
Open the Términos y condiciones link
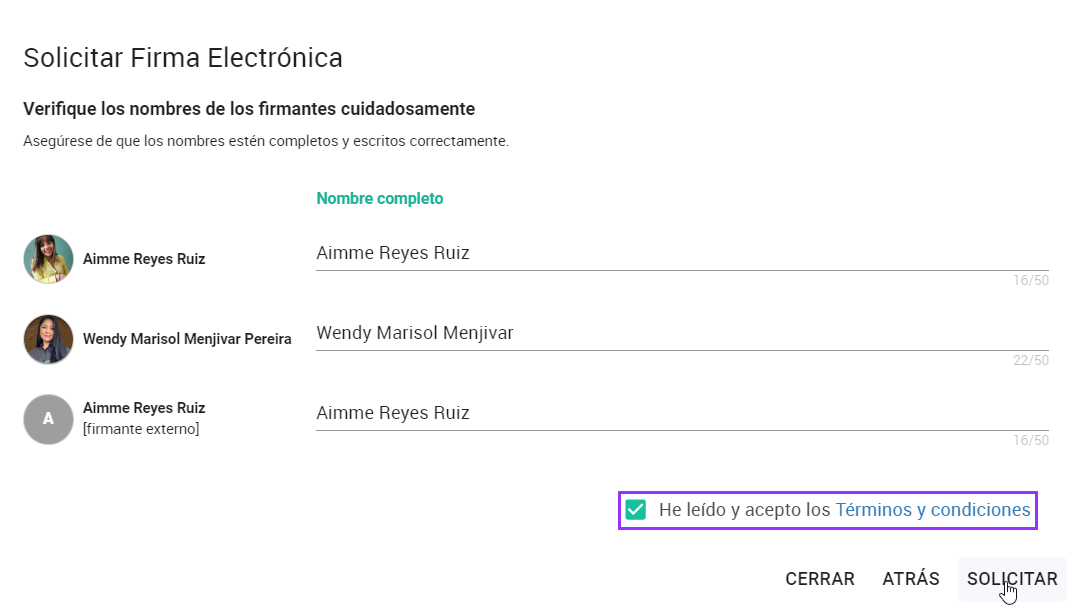(932, 509)
